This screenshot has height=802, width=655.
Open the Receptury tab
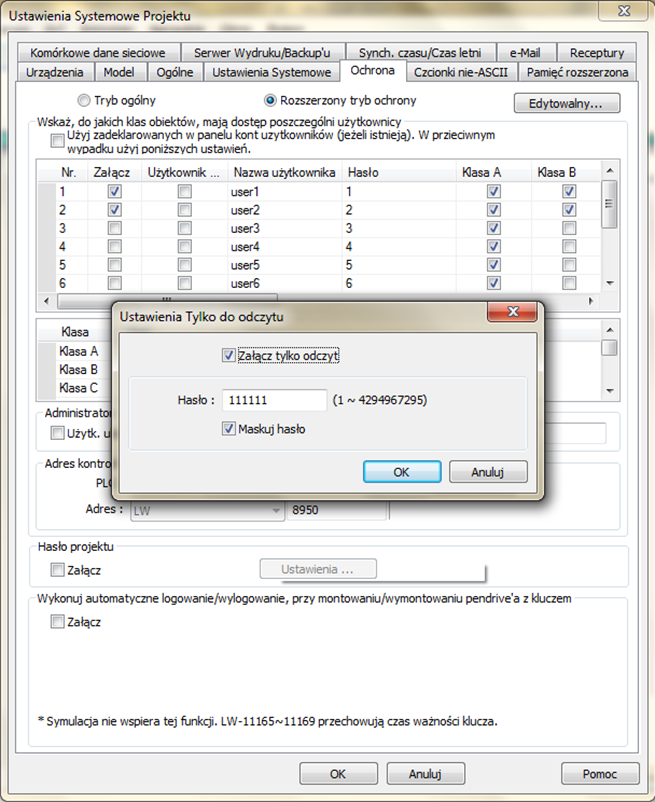[x=597, y=53]
